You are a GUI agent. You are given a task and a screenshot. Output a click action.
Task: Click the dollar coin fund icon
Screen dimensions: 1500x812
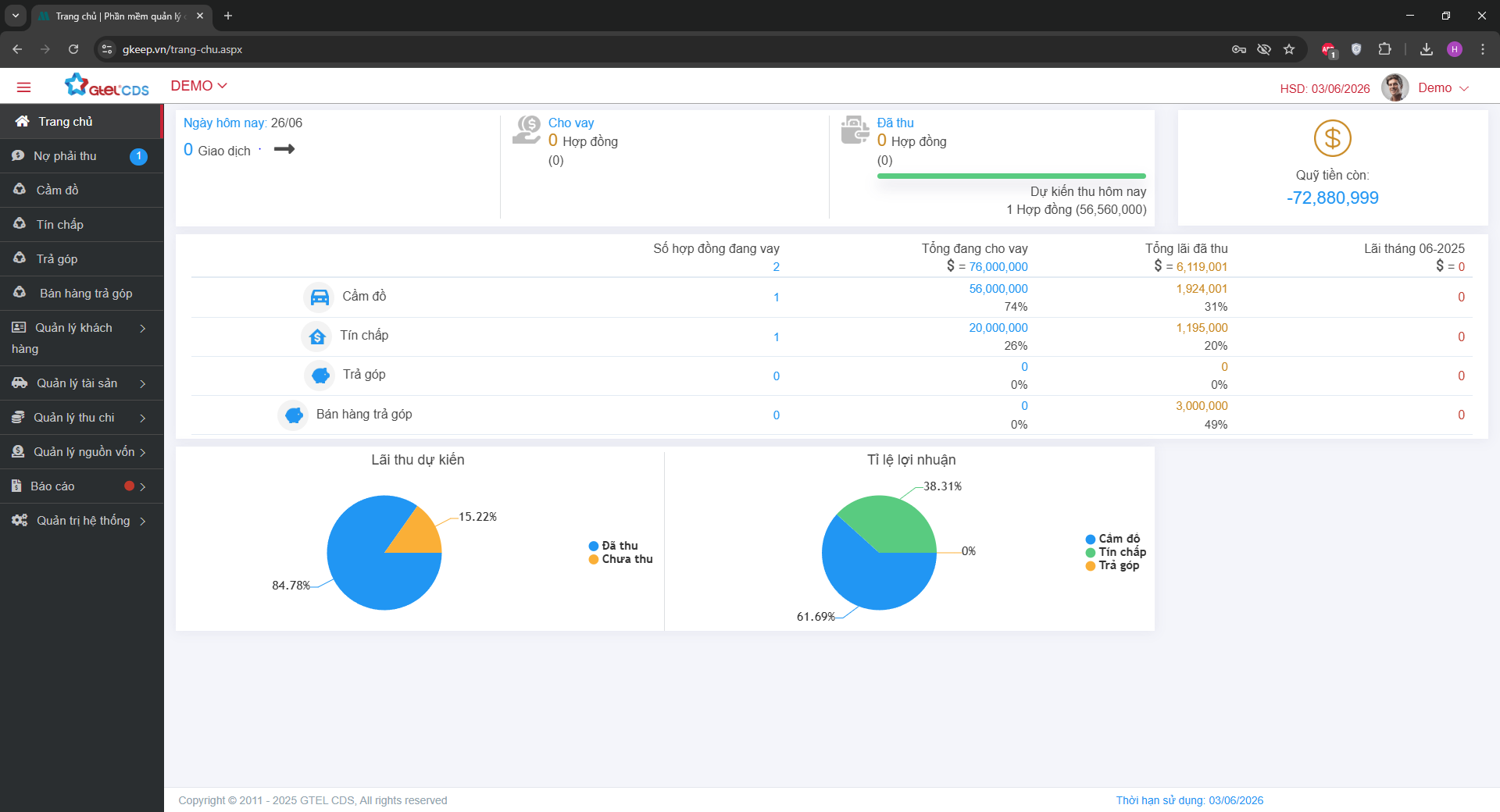[1332, 139]
